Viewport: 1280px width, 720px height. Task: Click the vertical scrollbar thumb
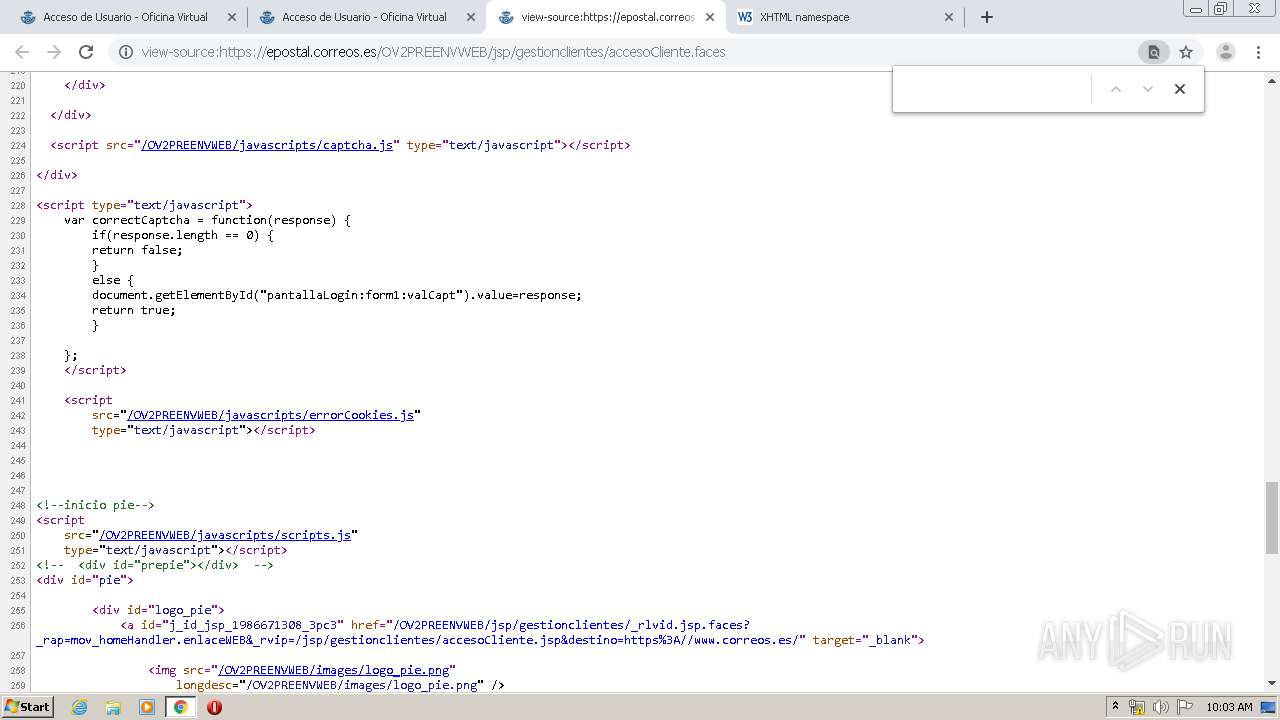coord(1272,516)
